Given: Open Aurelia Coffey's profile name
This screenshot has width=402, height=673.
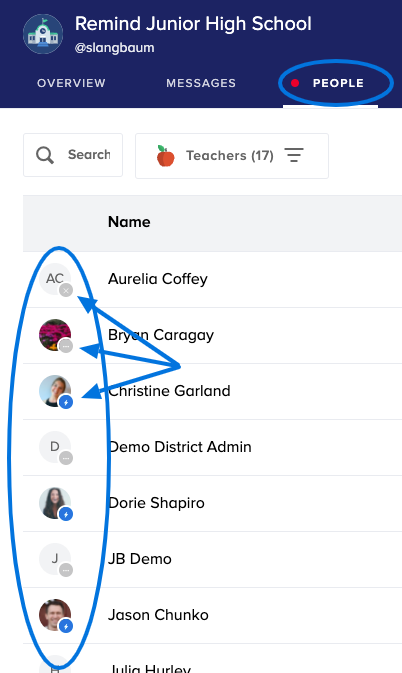Looking at the screenshot, I should pos(157,279).
